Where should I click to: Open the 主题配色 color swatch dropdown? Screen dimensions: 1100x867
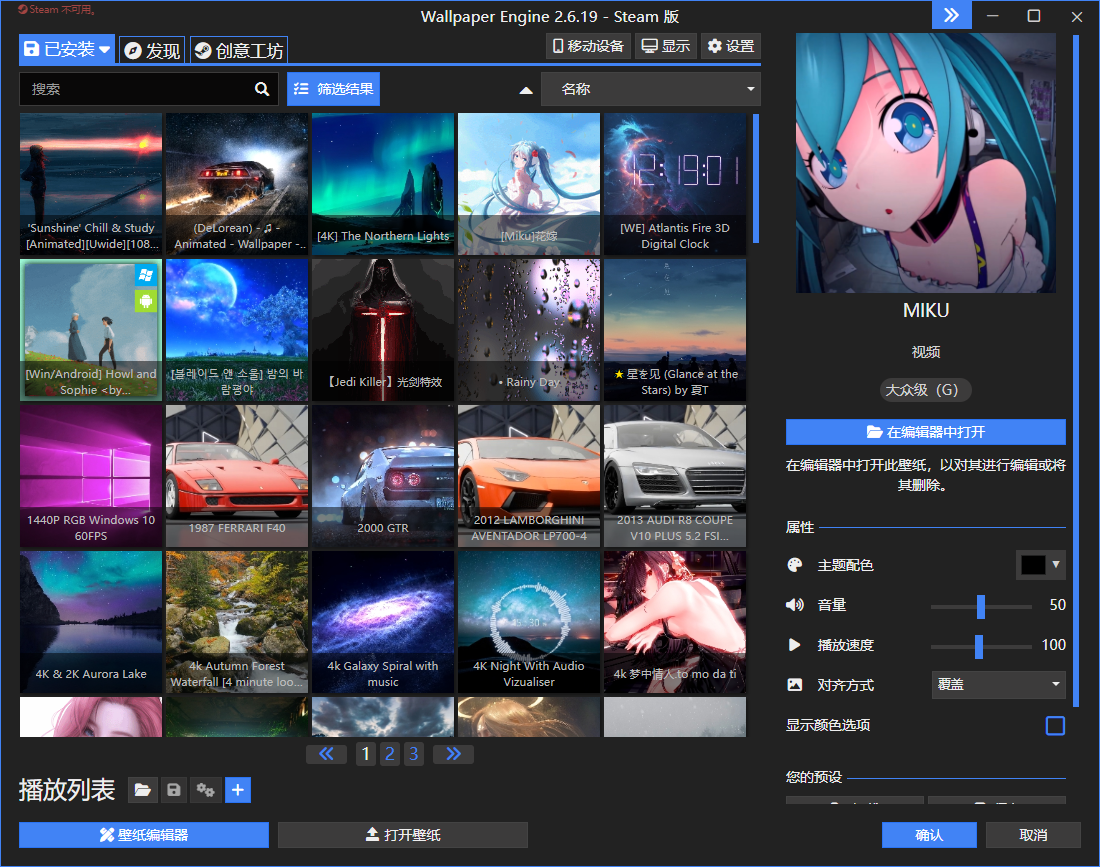tap(1040, 565)
